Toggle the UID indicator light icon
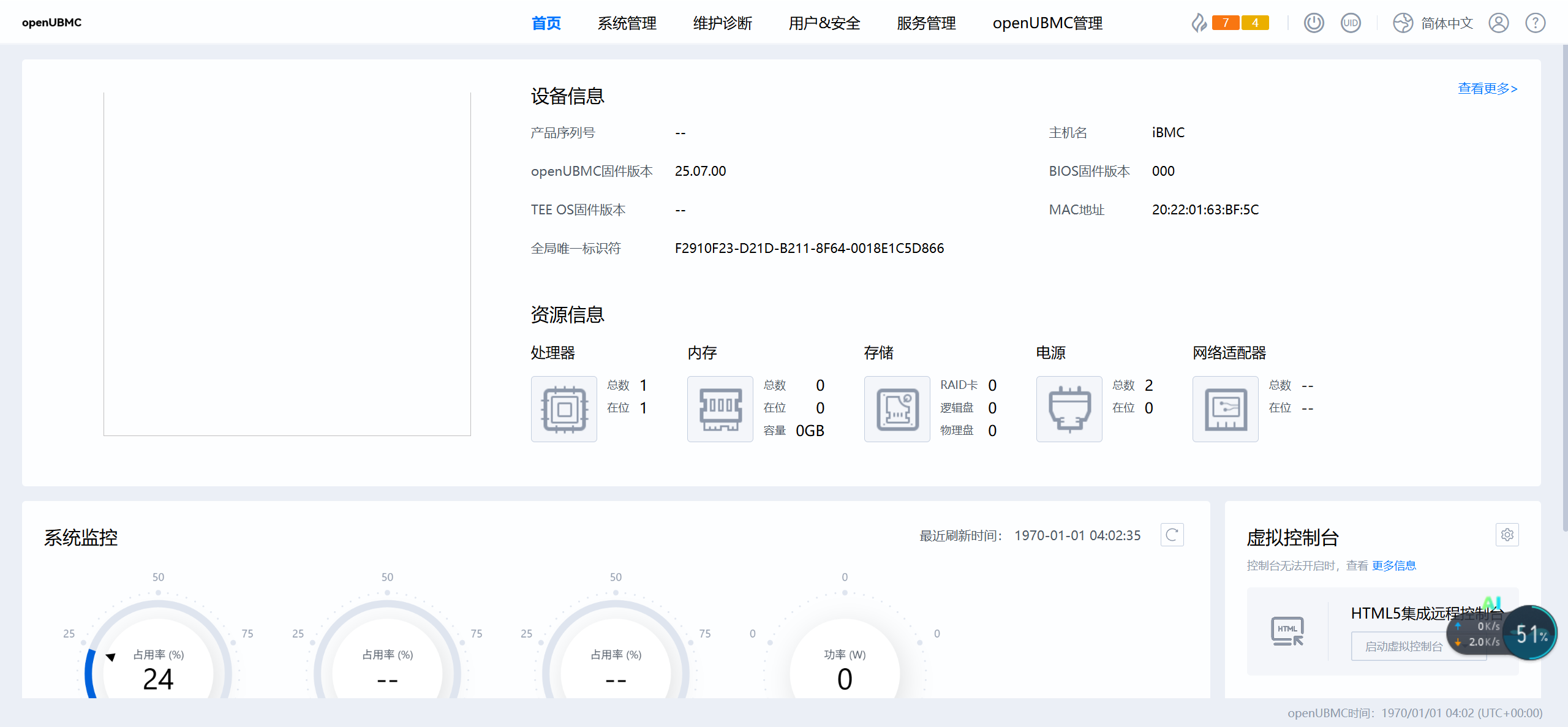The height and width of the screenshot is (727, 1568). [x=1351, y=23]
